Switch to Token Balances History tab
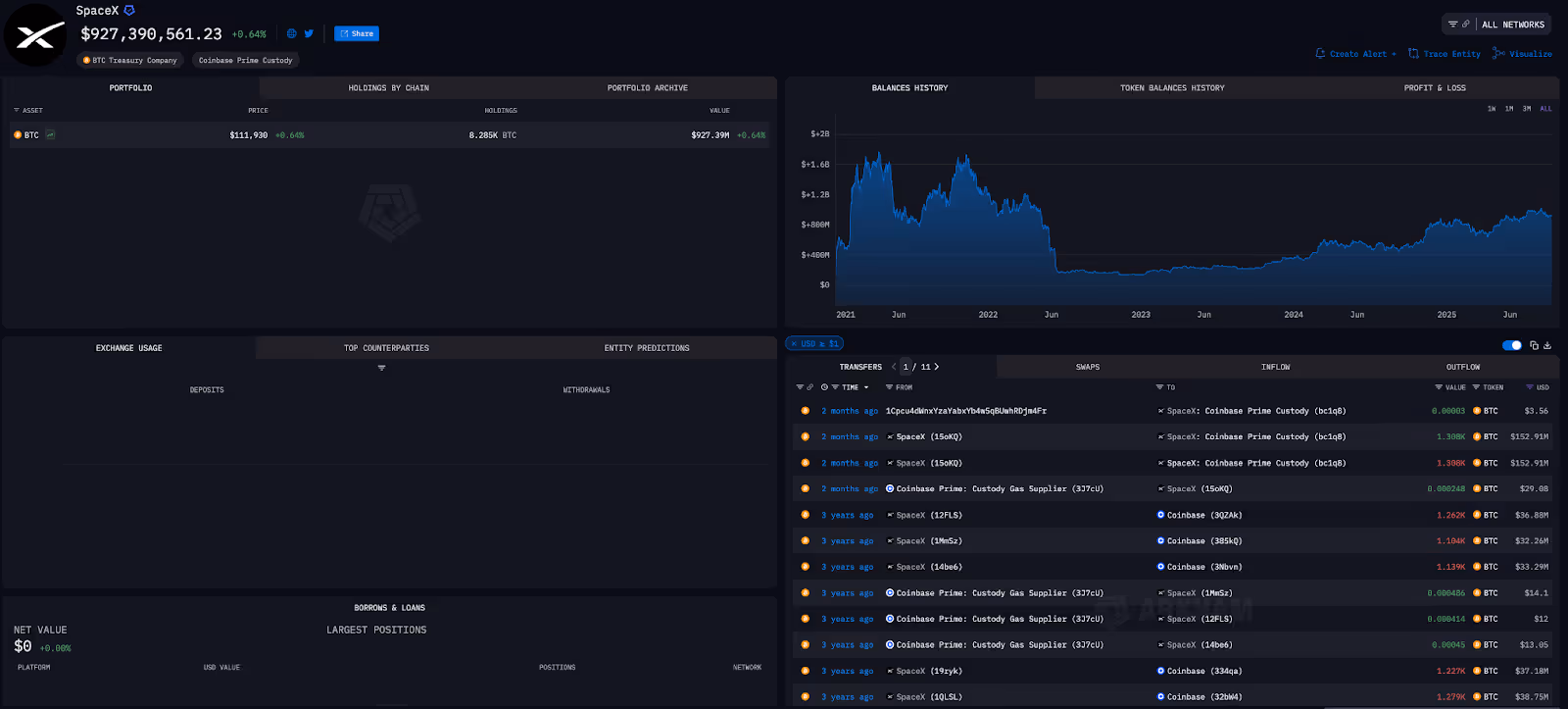This screenshot has width=1568, height=709. [x=1172, y=88]
